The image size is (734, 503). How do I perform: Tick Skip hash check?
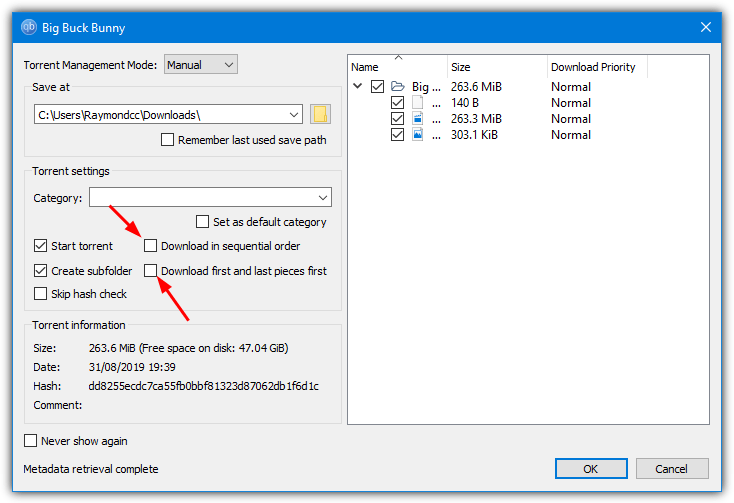point(41,294)
